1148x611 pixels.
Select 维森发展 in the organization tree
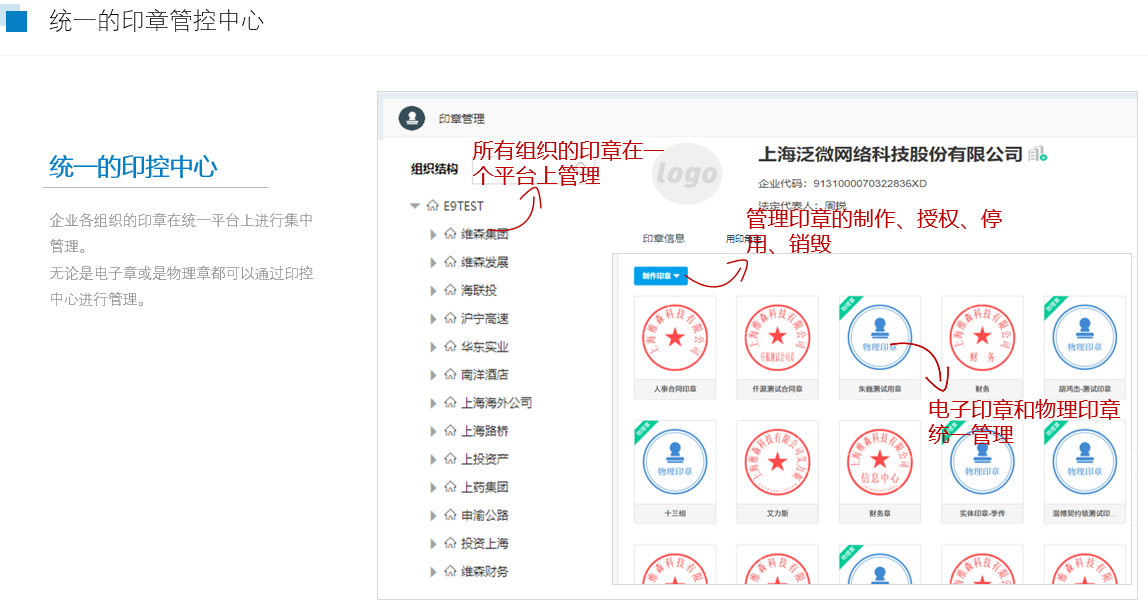(485, 262)
